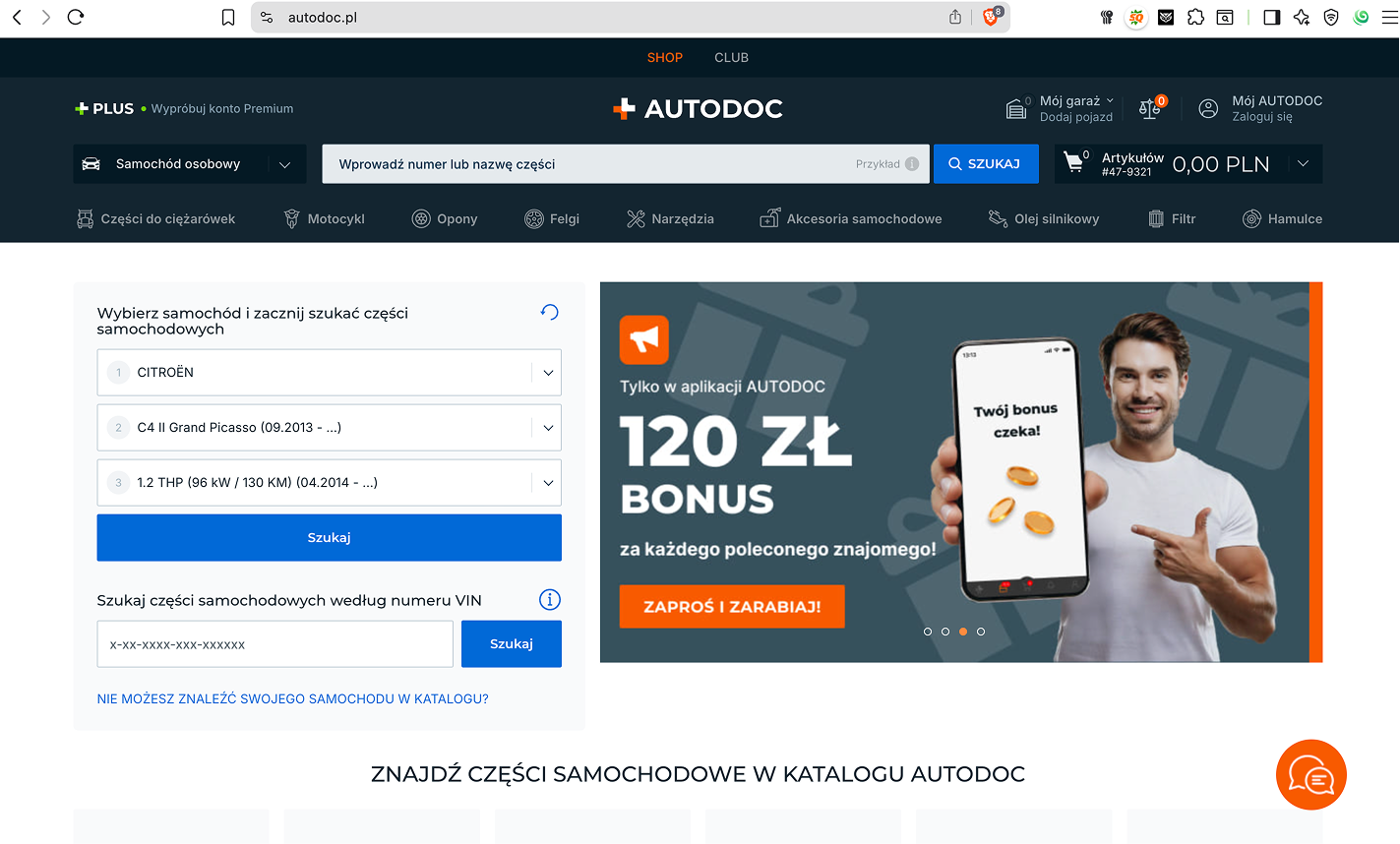Open the shopping cart icon
1400x844 pixels.
coord(1074,163)
